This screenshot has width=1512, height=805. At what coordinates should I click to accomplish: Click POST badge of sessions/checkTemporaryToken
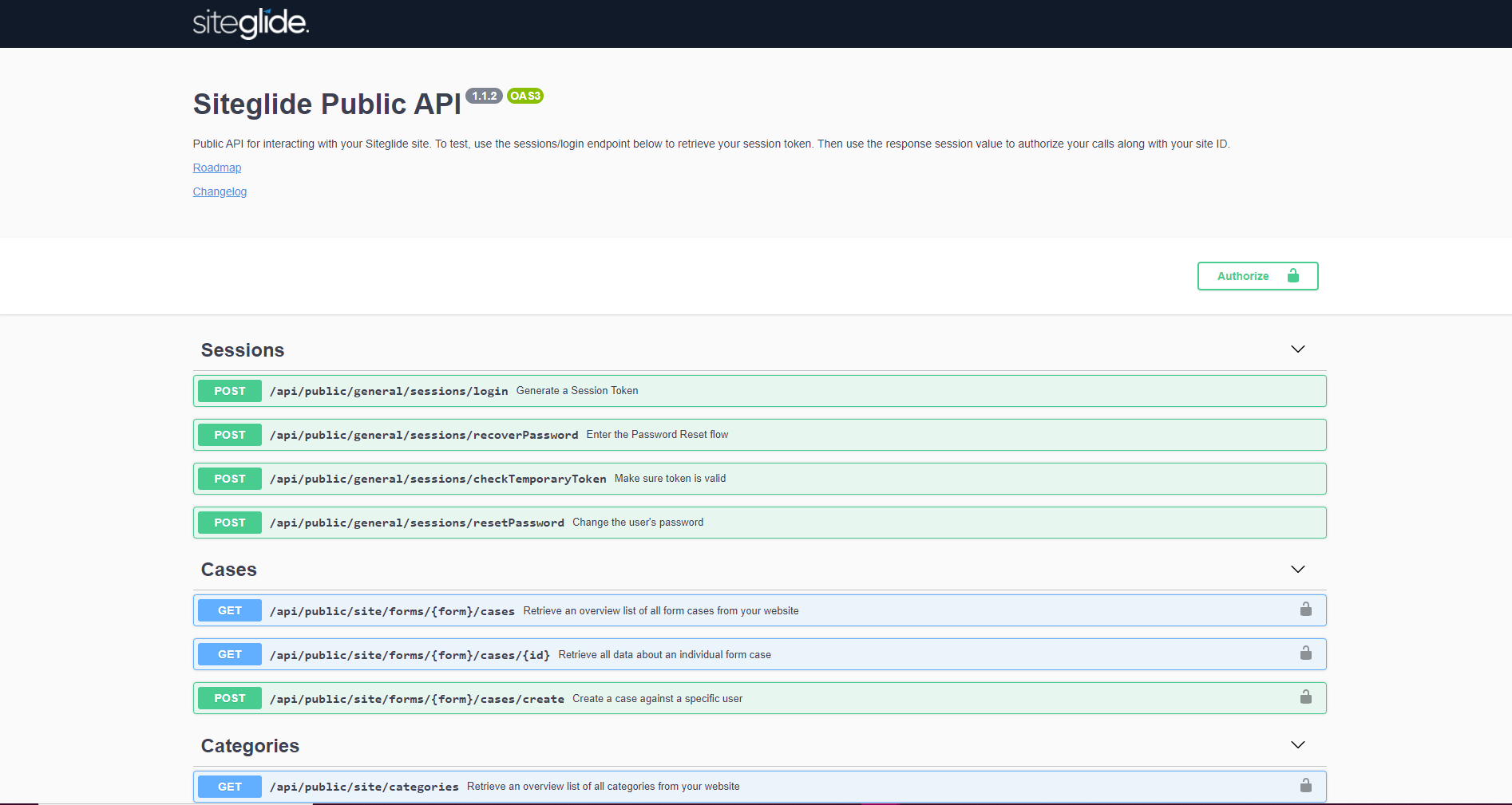(x=230, y=479)
